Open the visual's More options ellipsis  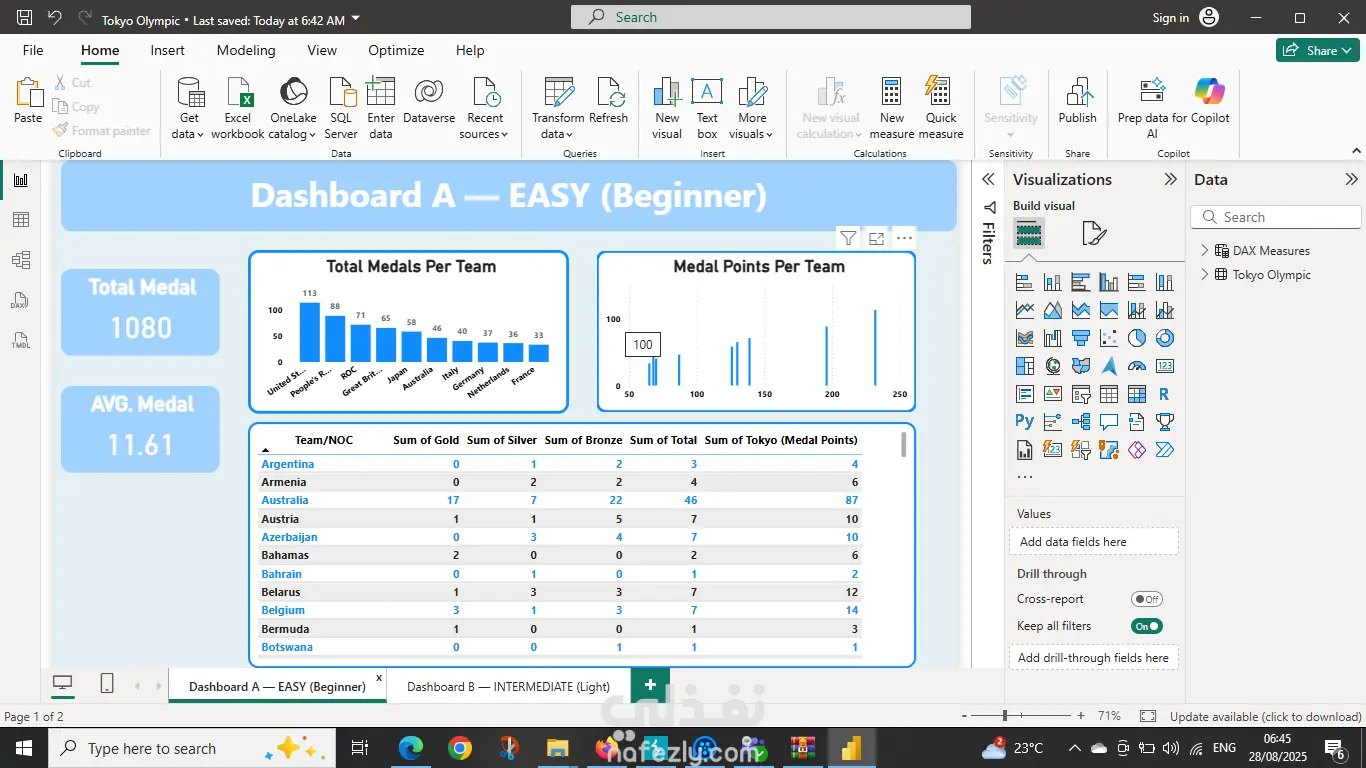click(x=904, y=238)
